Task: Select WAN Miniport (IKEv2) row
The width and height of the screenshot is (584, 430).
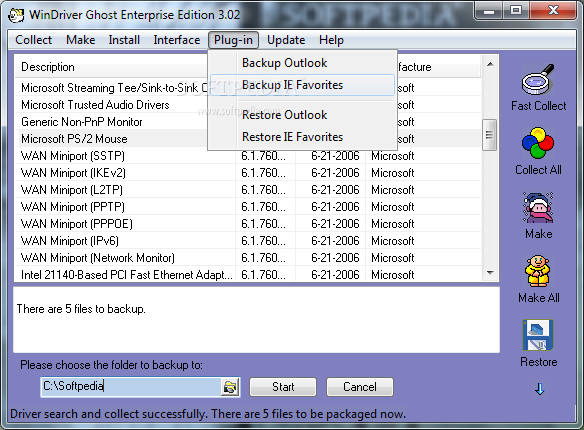Action: 248,173
